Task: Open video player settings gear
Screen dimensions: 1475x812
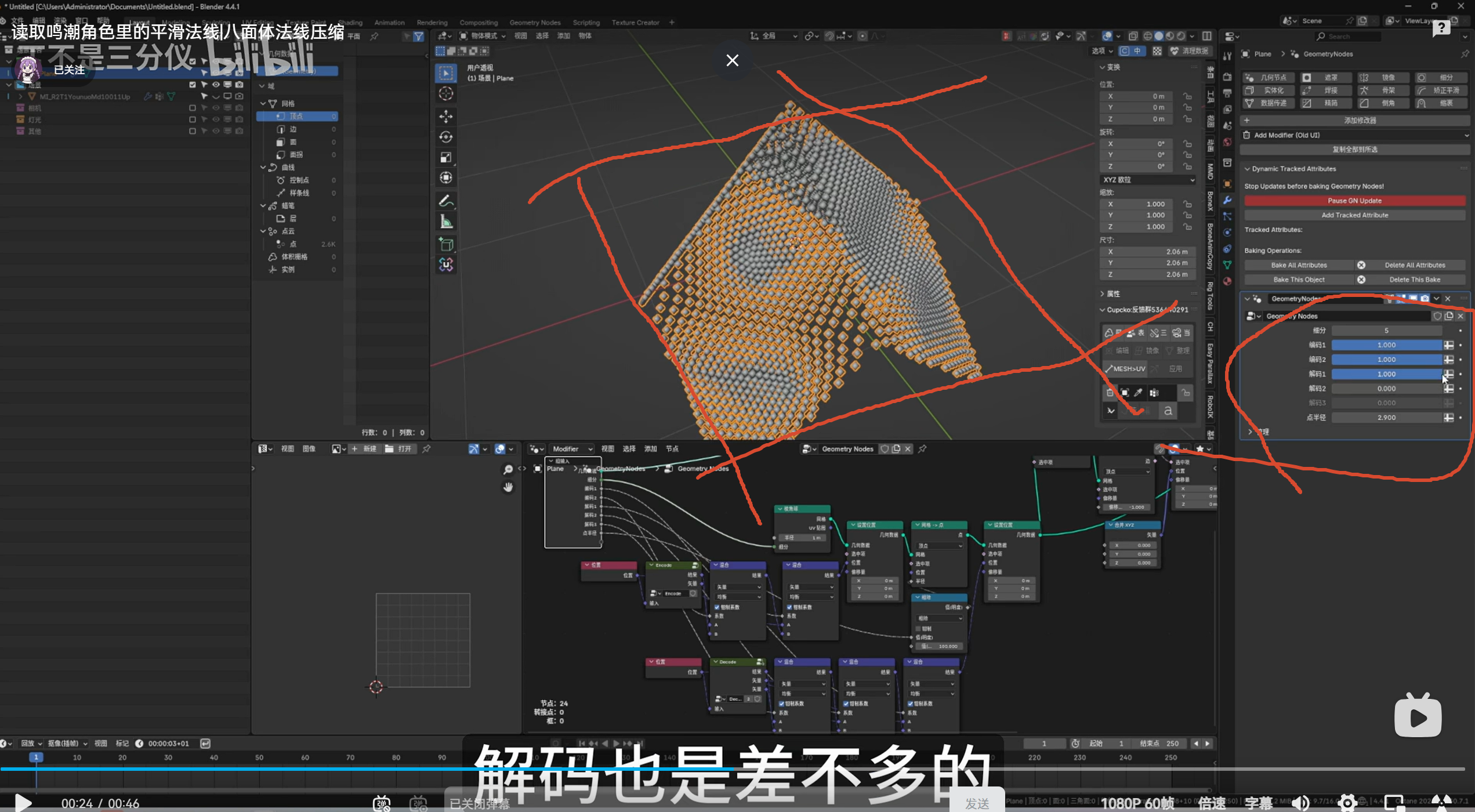Action: coord(1347,803)
